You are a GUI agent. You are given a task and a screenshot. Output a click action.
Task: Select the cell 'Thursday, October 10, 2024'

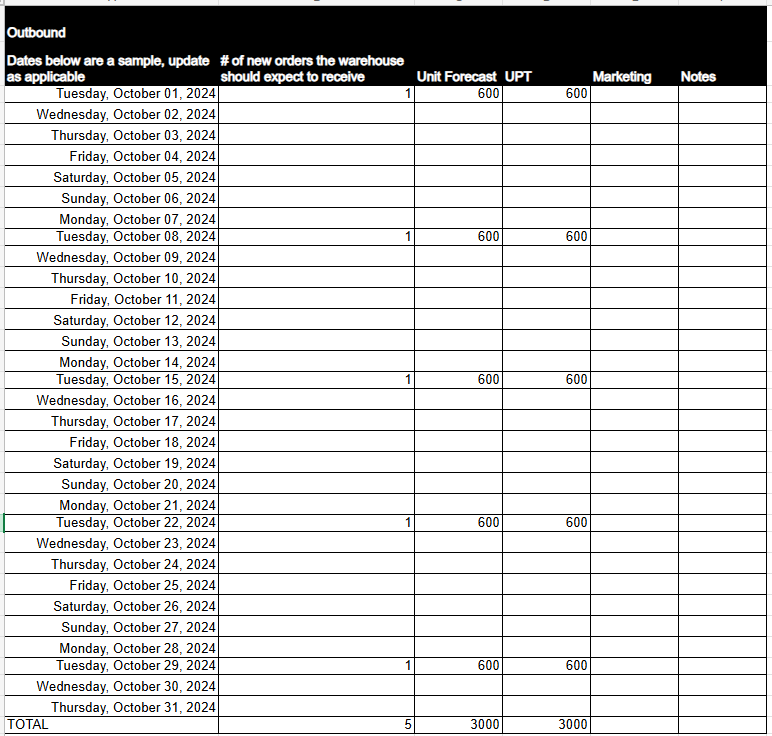coord(111,278)
